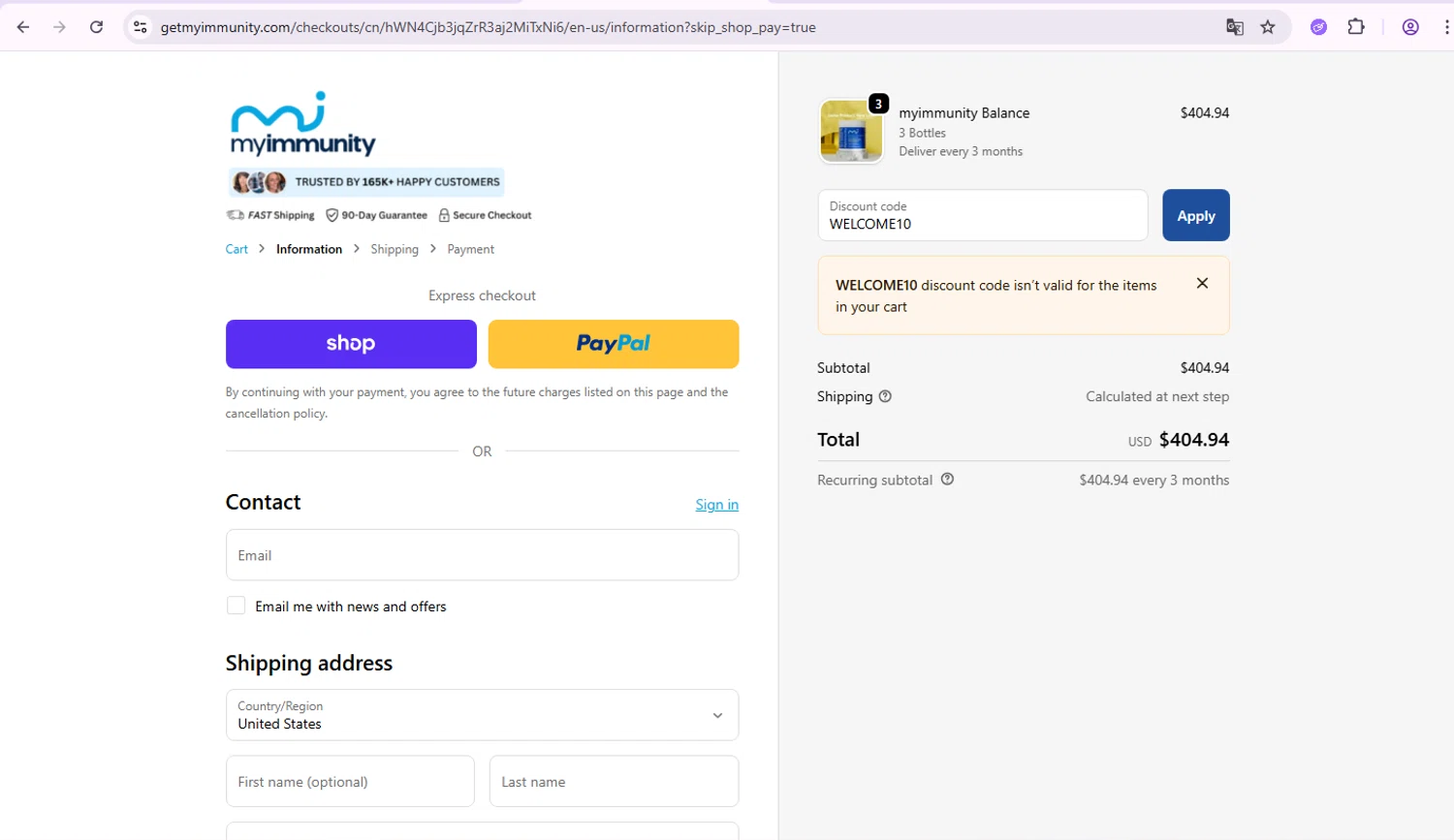This screenshot has height=840, width=1454.
Task: Apply the discount code
Action: (x=1195, y=215)
